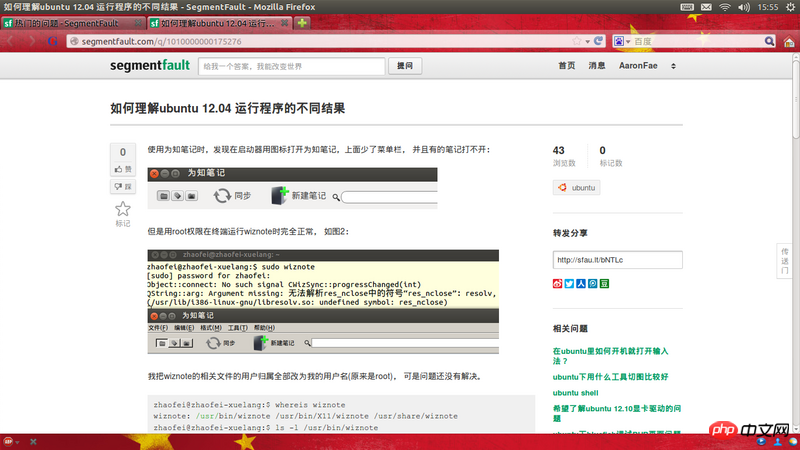
Task: Select the 如何理解ubuntu 12.04 运行 tab
Action: (x=217, y=23)
